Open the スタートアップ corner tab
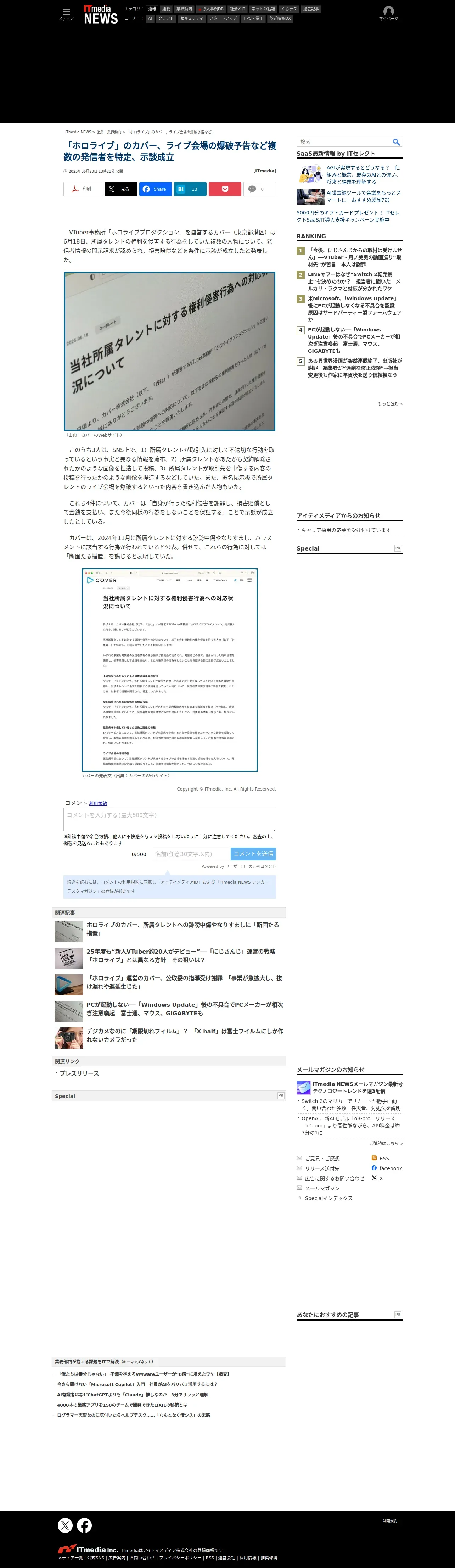455x1568 pixels. click(x=223, y=18)
